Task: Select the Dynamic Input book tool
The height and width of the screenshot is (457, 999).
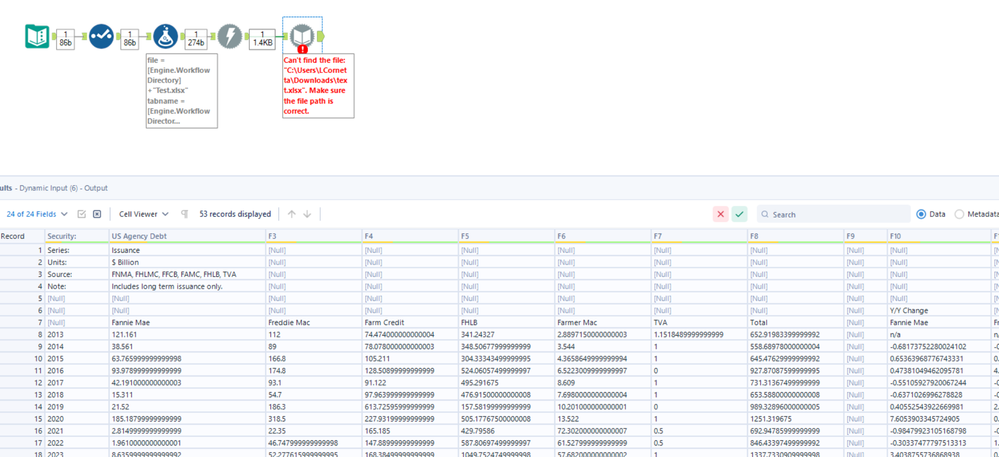Action: tap(303, 35)
